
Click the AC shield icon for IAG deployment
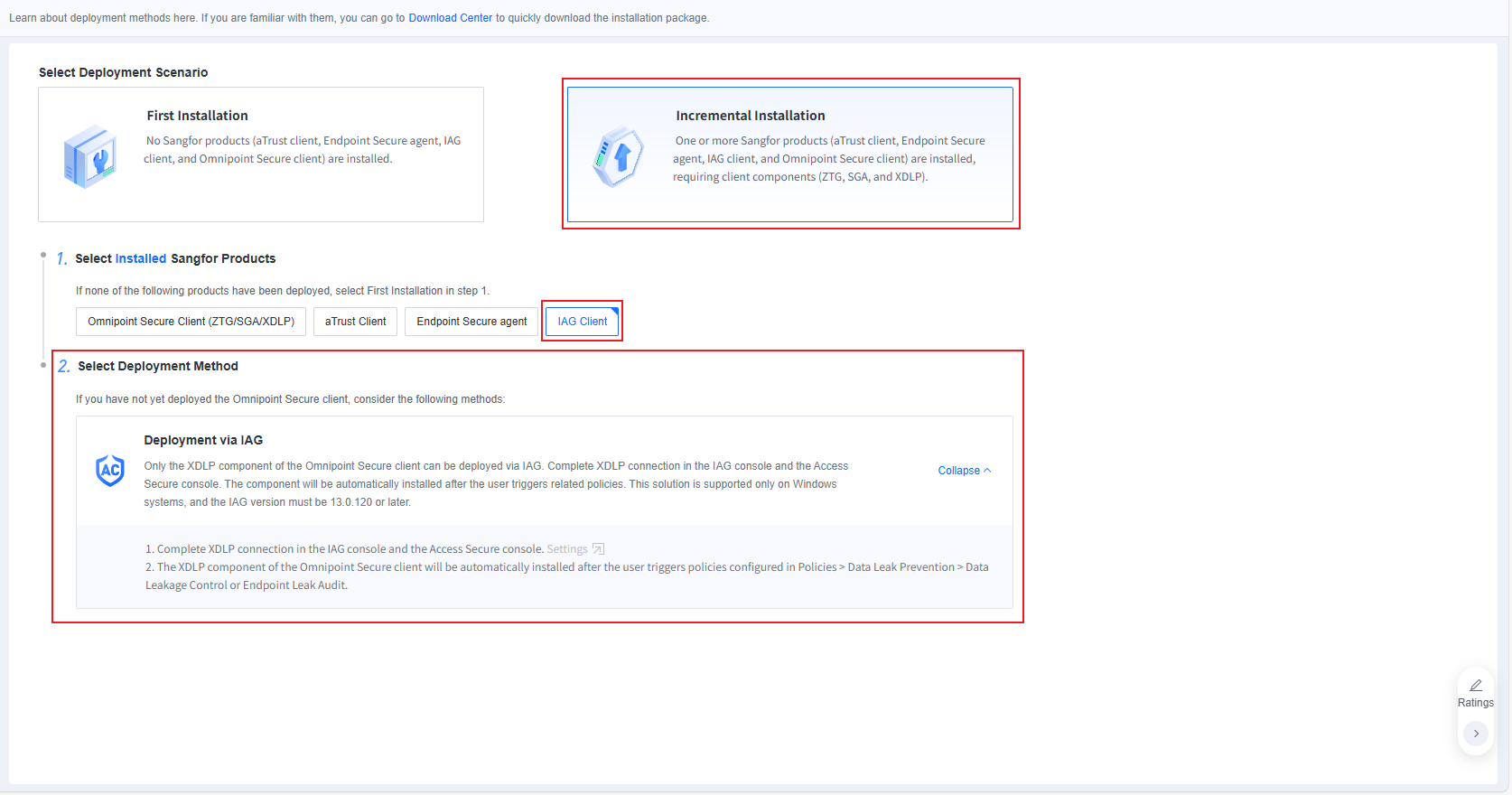(110, 470)
